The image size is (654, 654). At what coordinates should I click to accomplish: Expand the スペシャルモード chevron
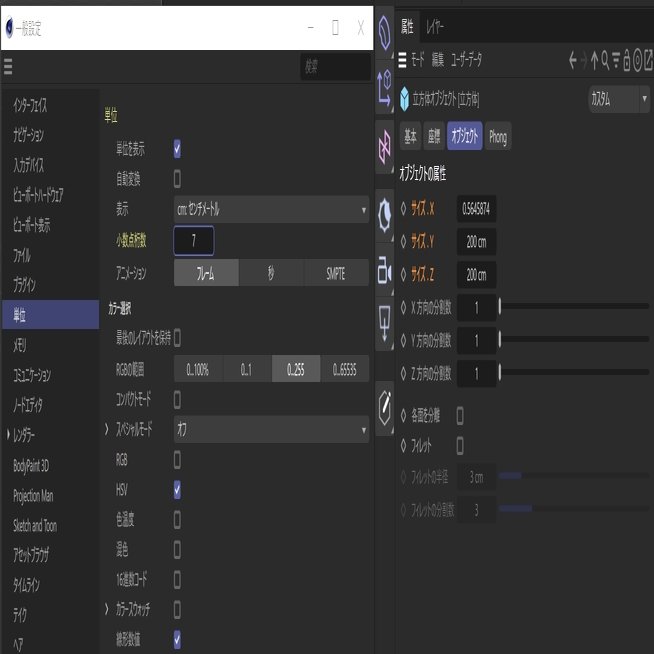(106, 429)
